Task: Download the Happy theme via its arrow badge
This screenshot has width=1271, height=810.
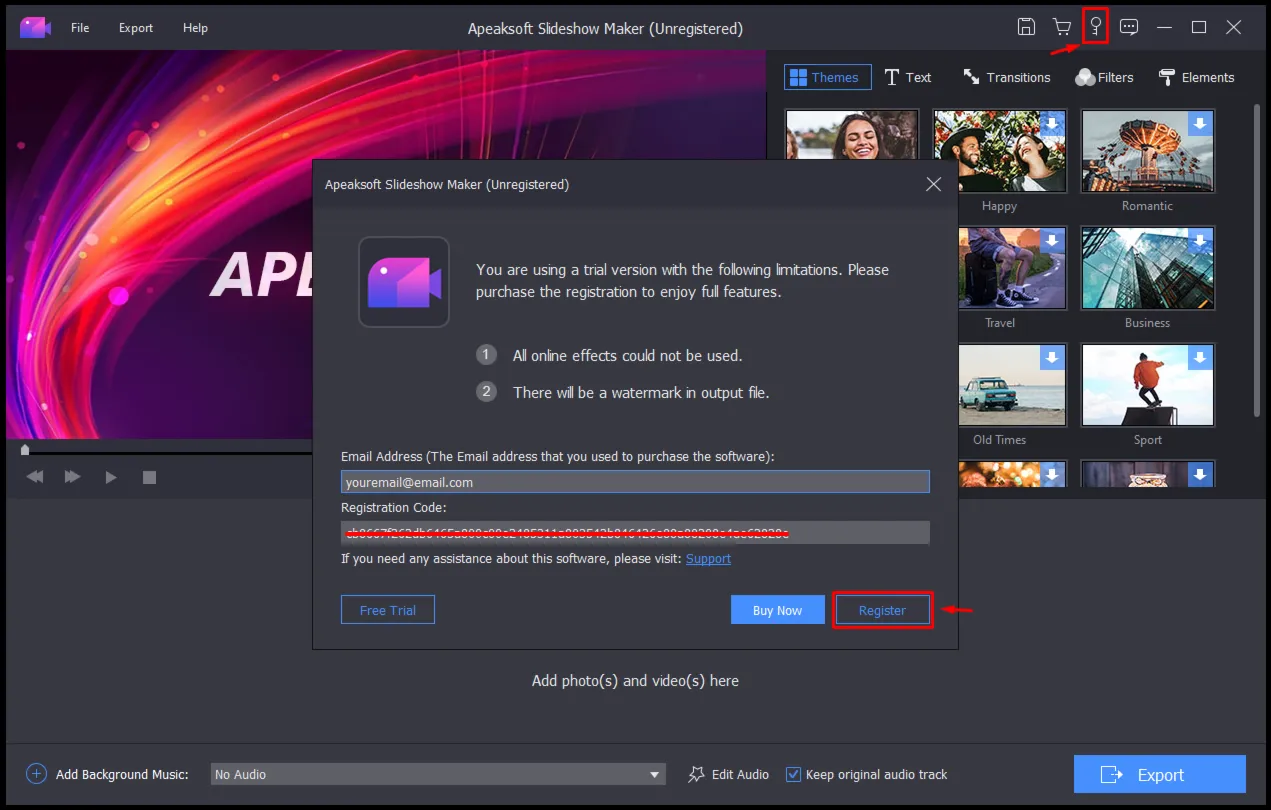Action: (1053, 124)
